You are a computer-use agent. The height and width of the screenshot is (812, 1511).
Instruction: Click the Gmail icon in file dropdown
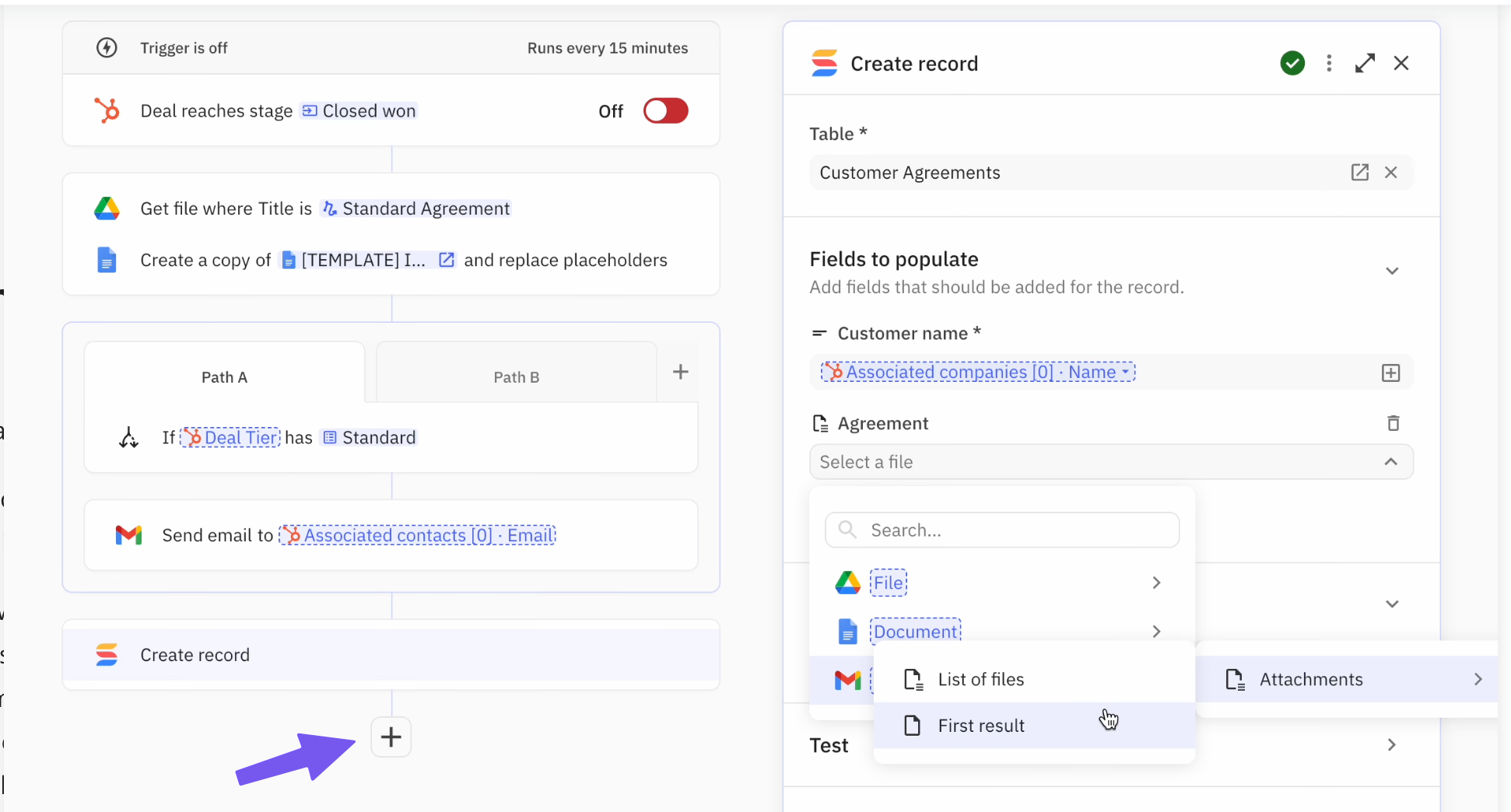click(x=847, y=680)
